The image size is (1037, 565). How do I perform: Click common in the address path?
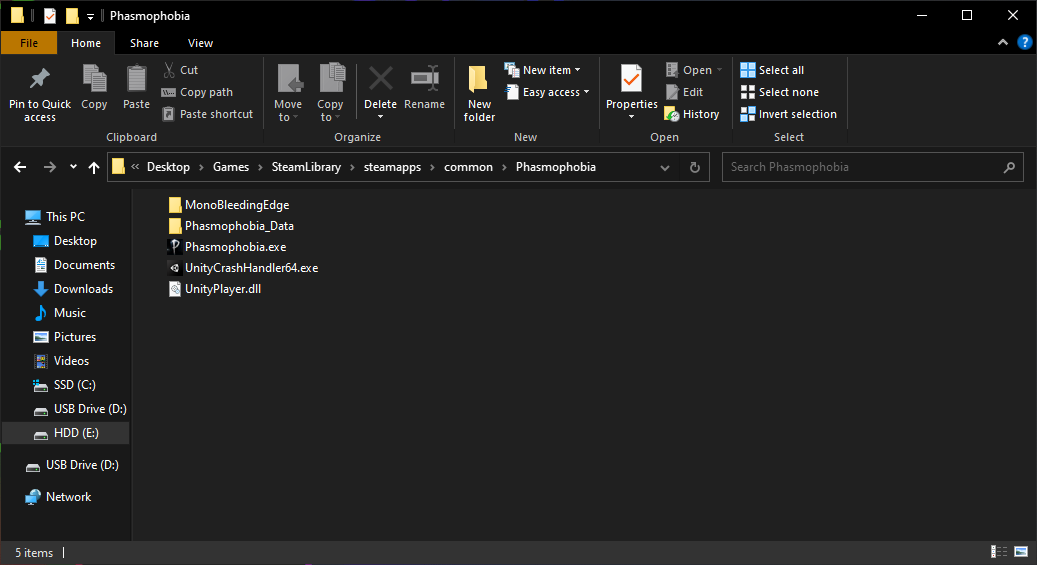coord(468,167)
